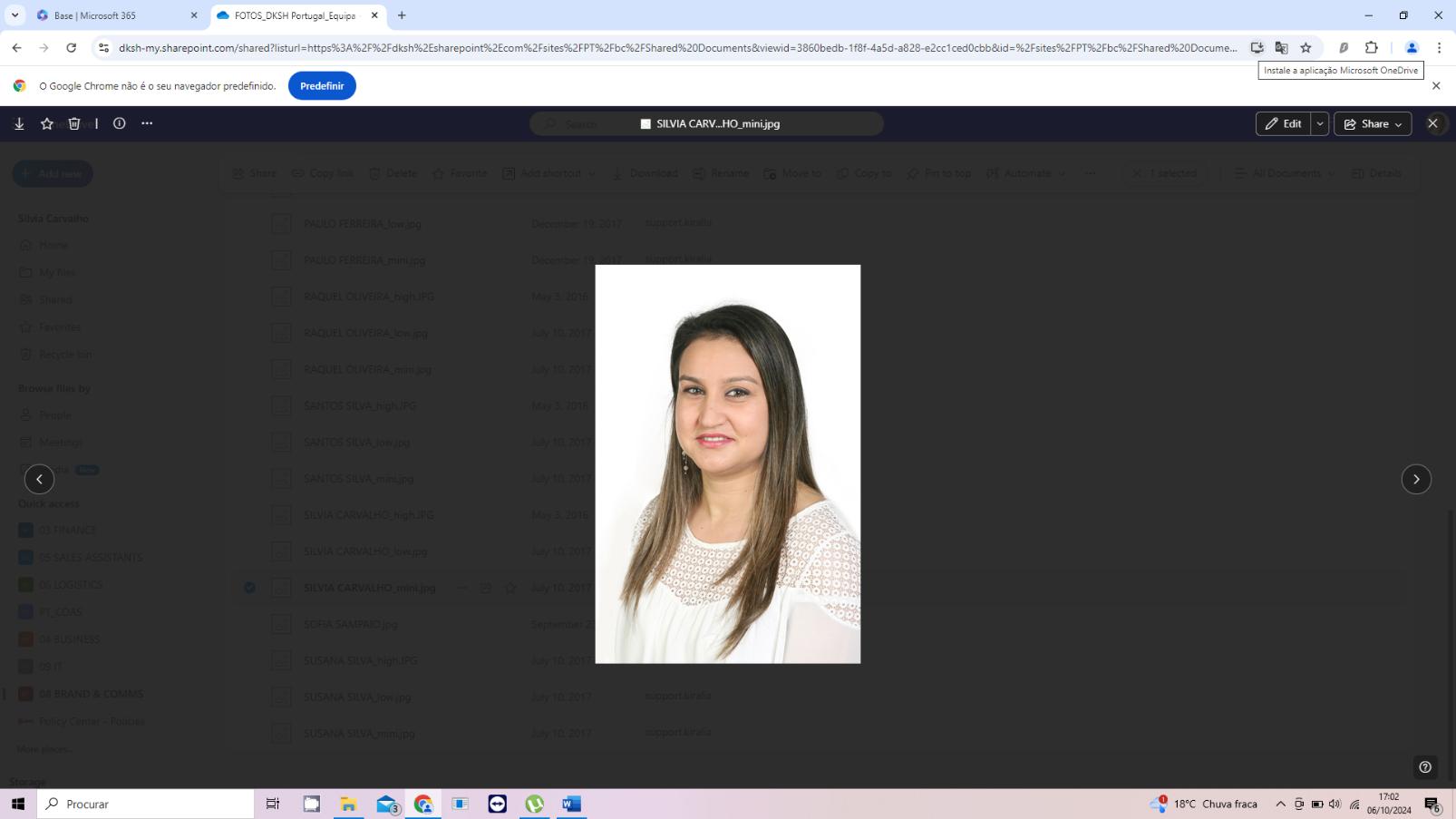Select FOTOS_DKSH Portugal_Equipa tab
This screenshot has height=819, width=1456.
pos(296,15)
